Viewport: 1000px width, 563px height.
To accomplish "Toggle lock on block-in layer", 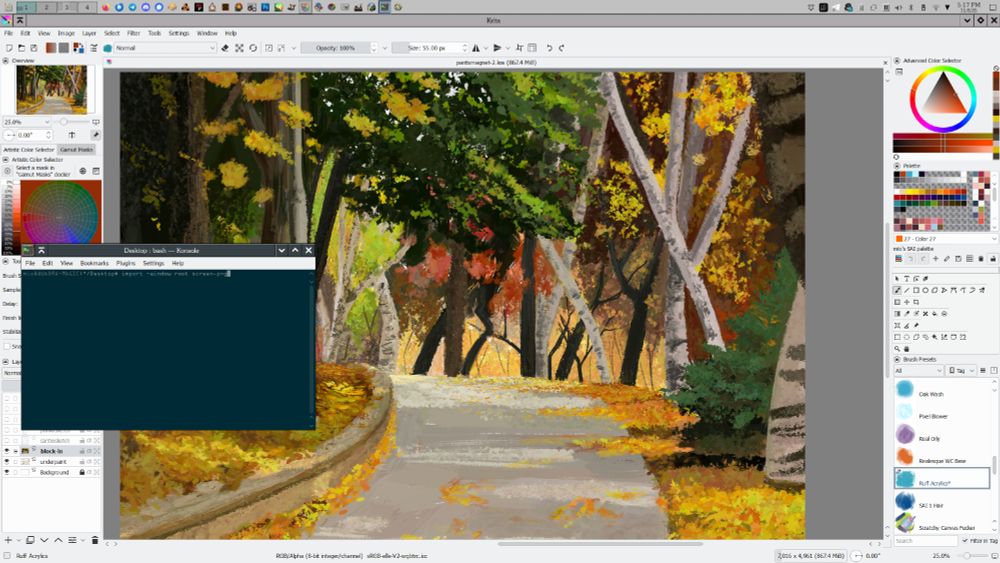I will point(82,451).
